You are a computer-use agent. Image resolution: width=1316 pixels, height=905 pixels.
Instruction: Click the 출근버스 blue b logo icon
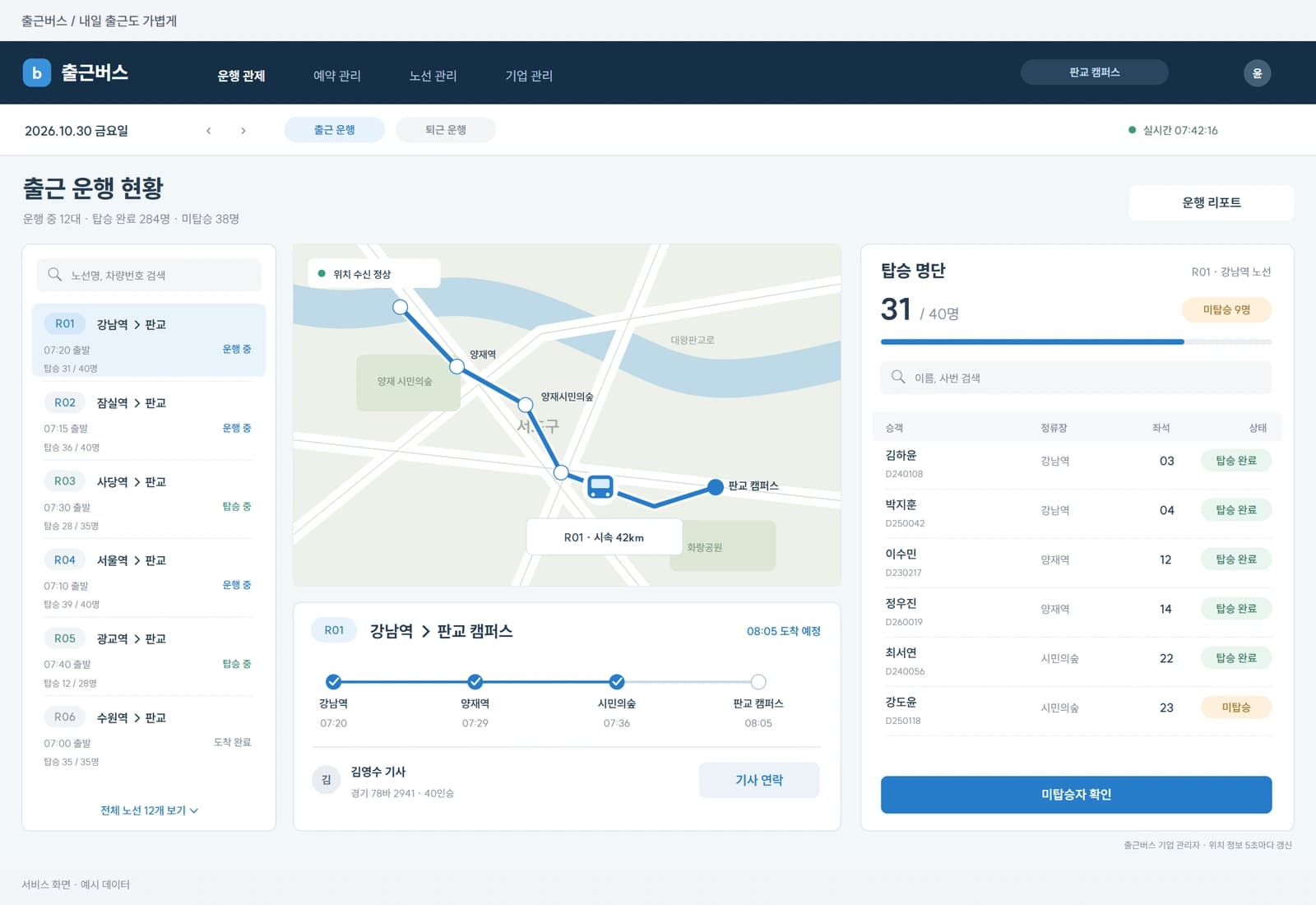(x=36, y=72)
